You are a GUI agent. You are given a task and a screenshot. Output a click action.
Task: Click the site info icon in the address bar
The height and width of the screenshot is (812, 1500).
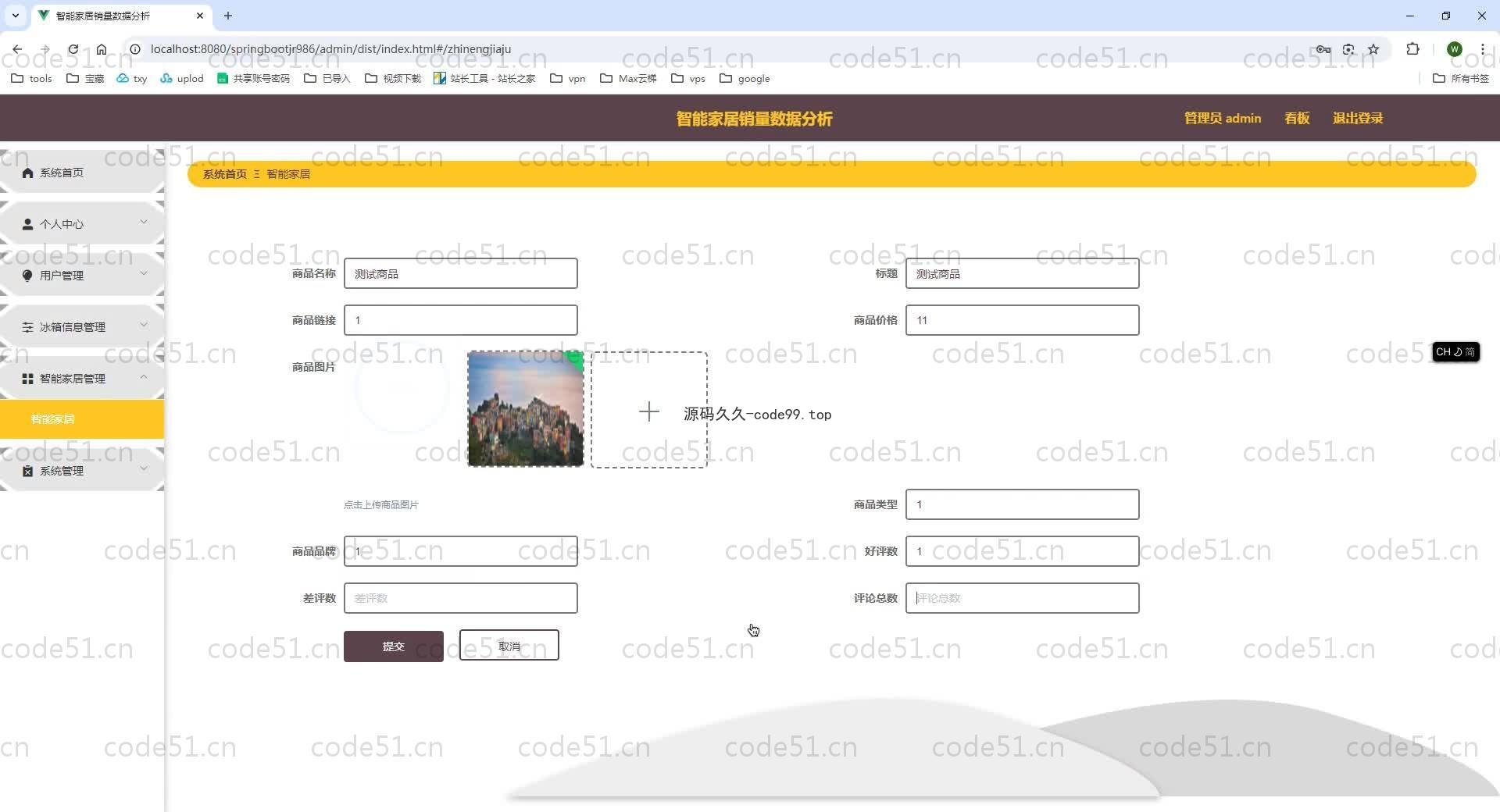[134, 49]
